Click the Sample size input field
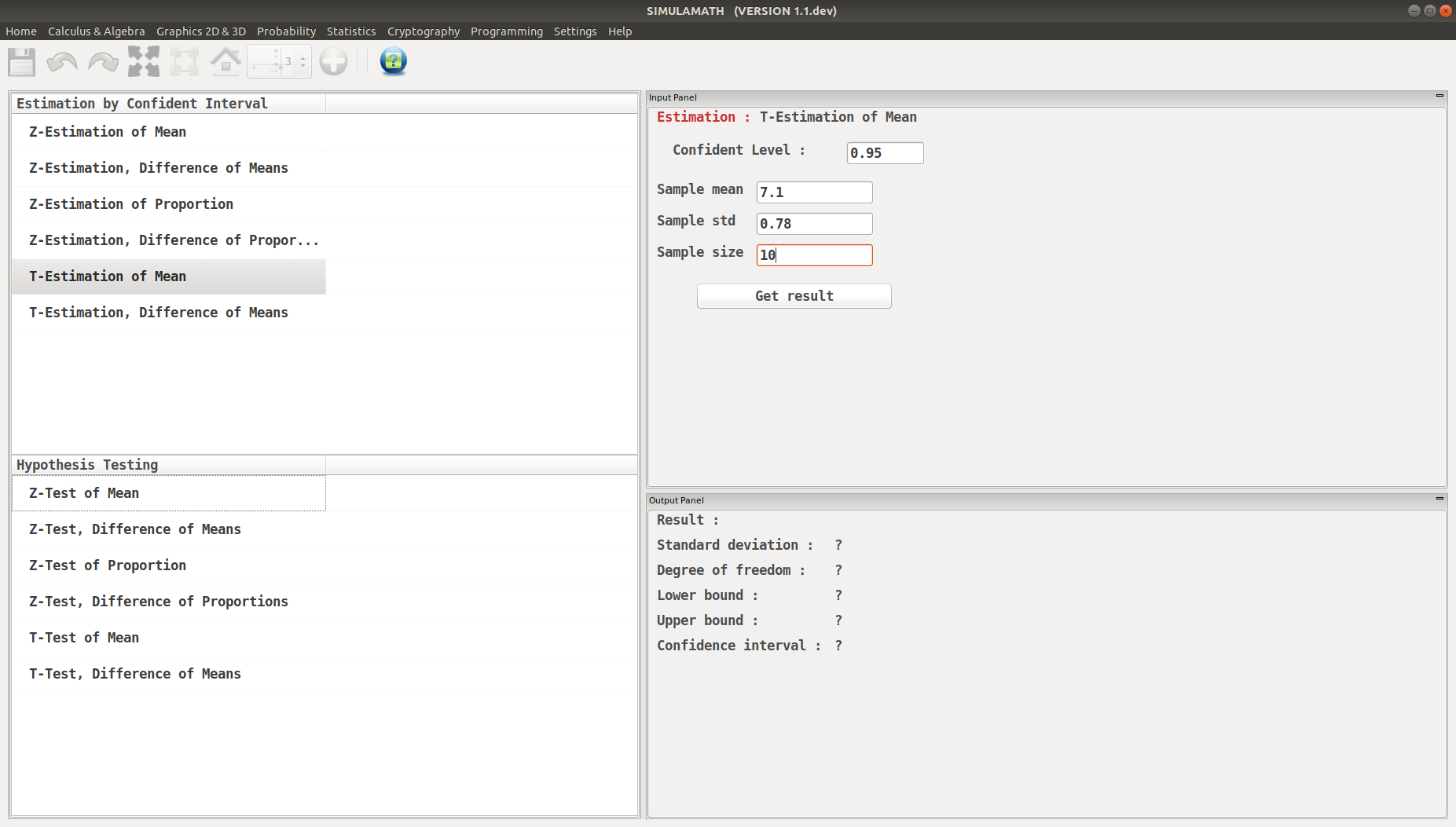 [814, 255]
